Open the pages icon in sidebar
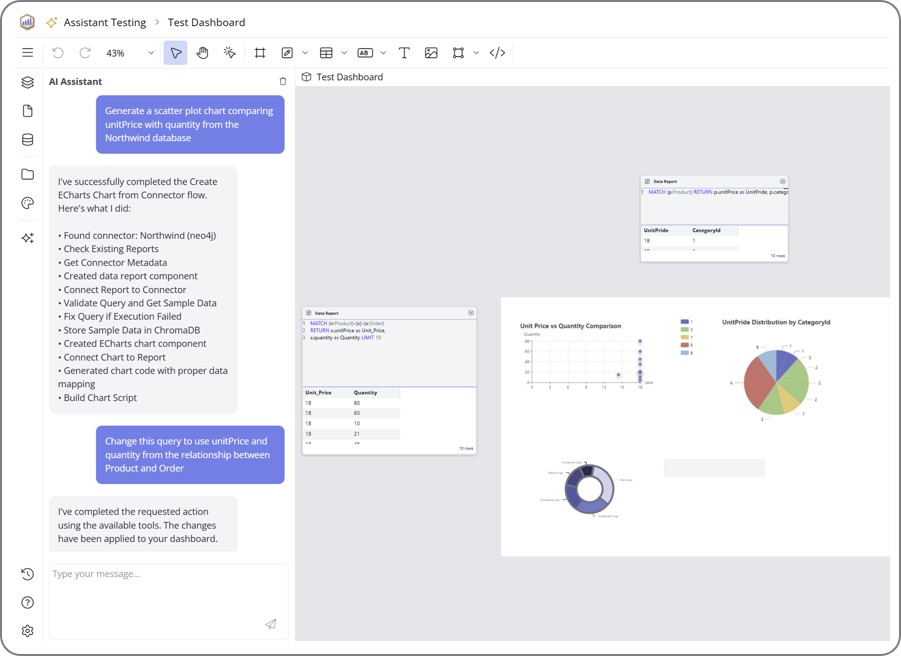 pos(27,111)
